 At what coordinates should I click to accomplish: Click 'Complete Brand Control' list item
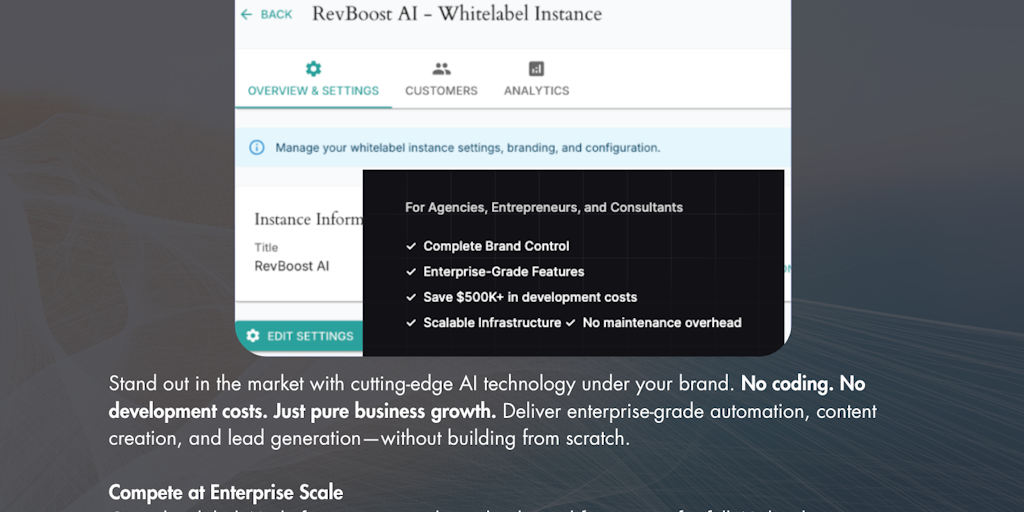[x=496, y=246]
